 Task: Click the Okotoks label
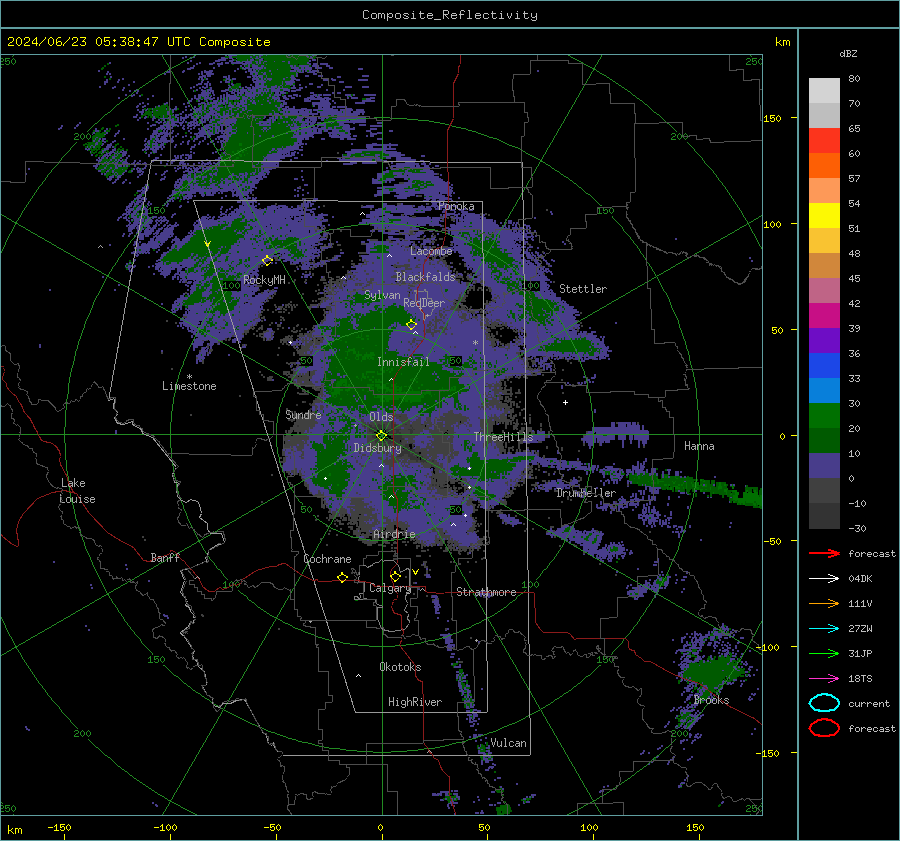(400, 667)
